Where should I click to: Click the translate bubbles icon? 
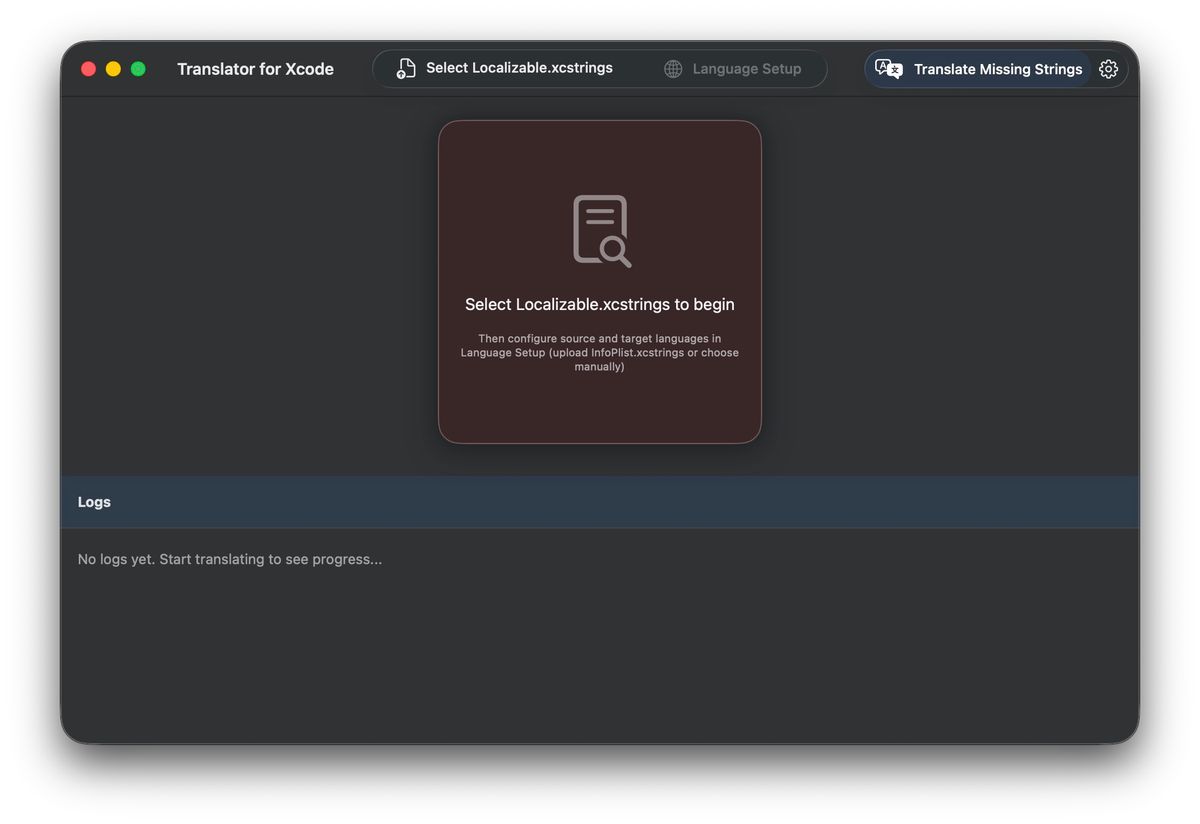[x=888, y=69]
